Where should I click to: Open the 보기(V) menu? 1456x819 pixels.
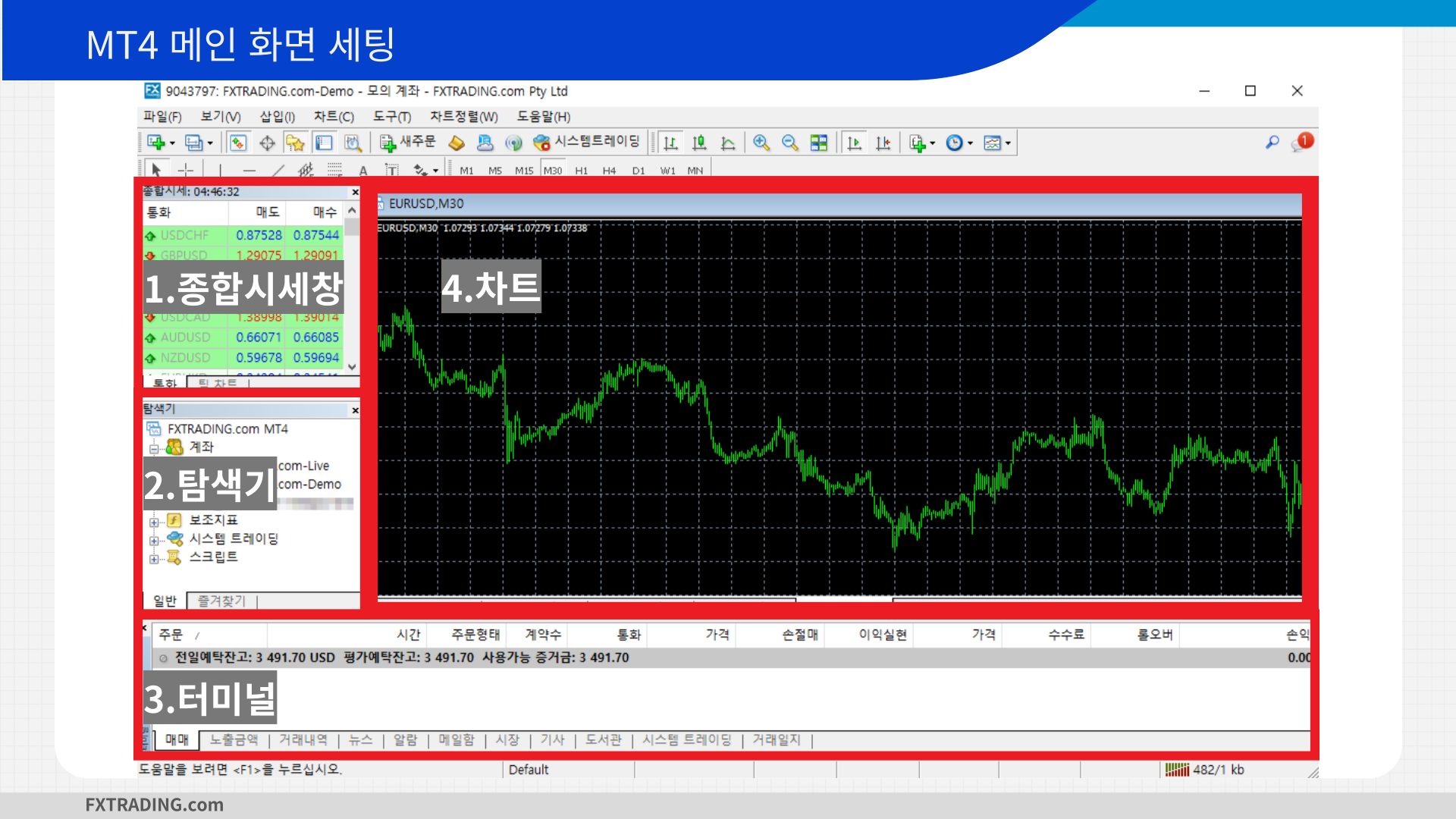[221, 117]
